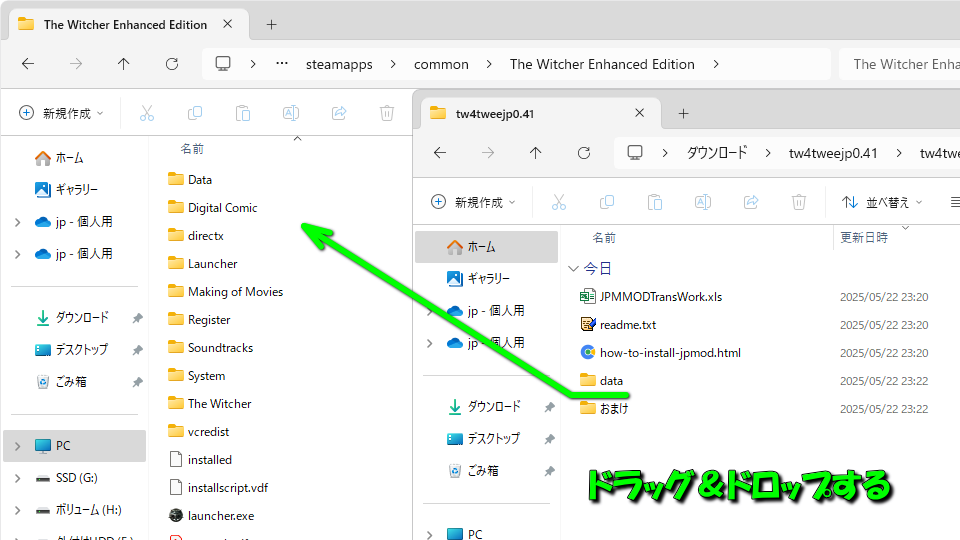Click search box in Witcher window
960x540 pixels.
point(900,64)
